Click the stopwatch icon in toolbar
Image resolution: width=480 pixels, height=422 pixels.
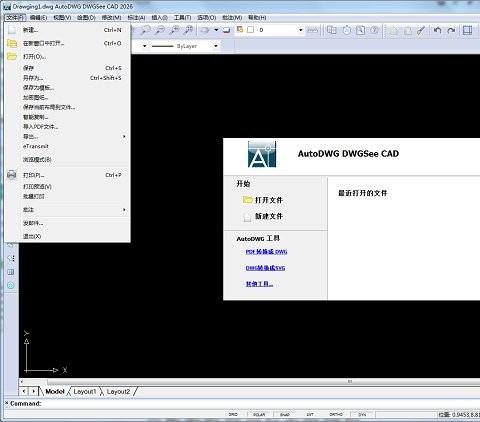click(x=347, y=30)
